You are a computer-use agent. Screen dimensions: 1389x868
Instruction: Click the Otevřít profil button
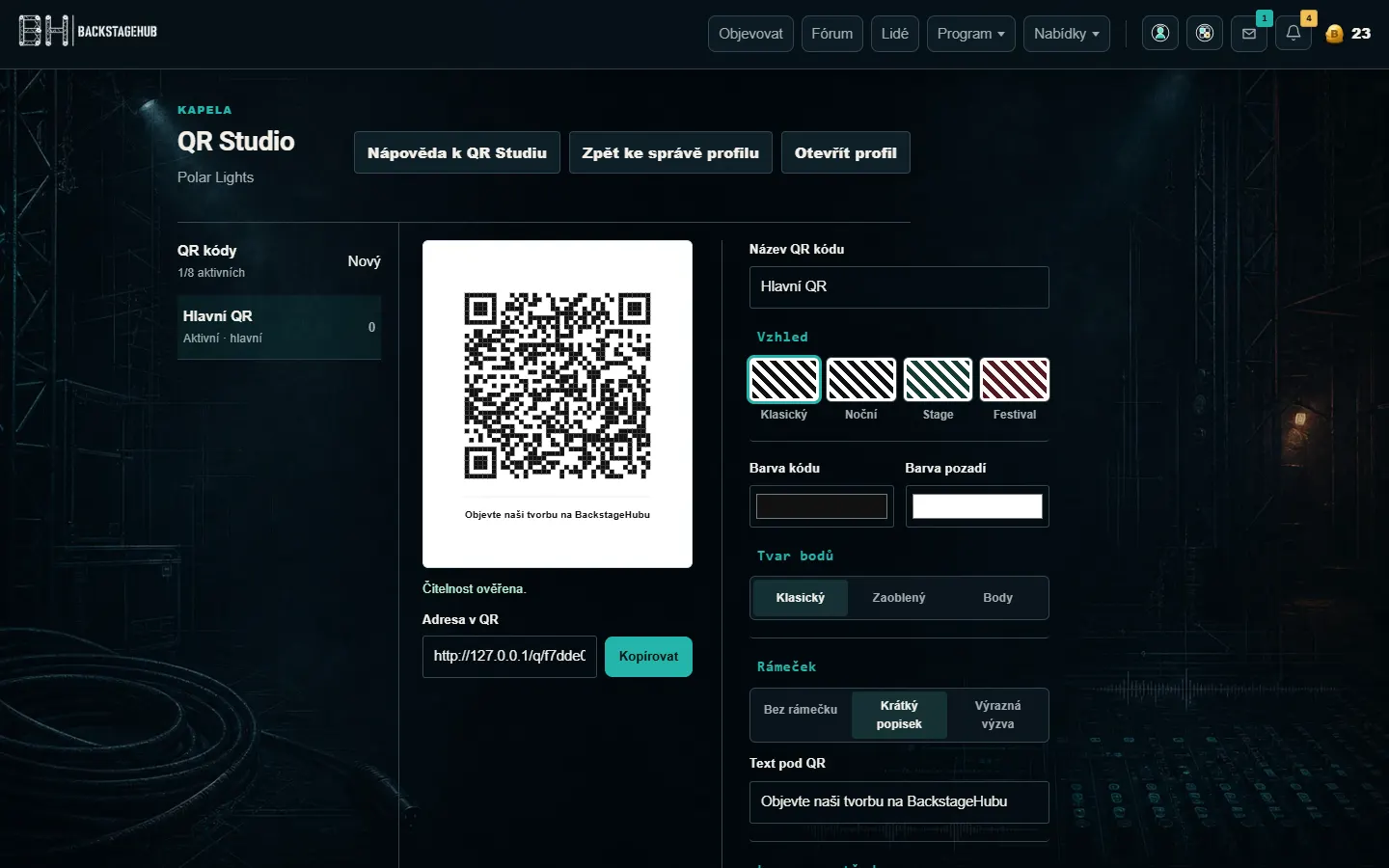coord(845,152)
